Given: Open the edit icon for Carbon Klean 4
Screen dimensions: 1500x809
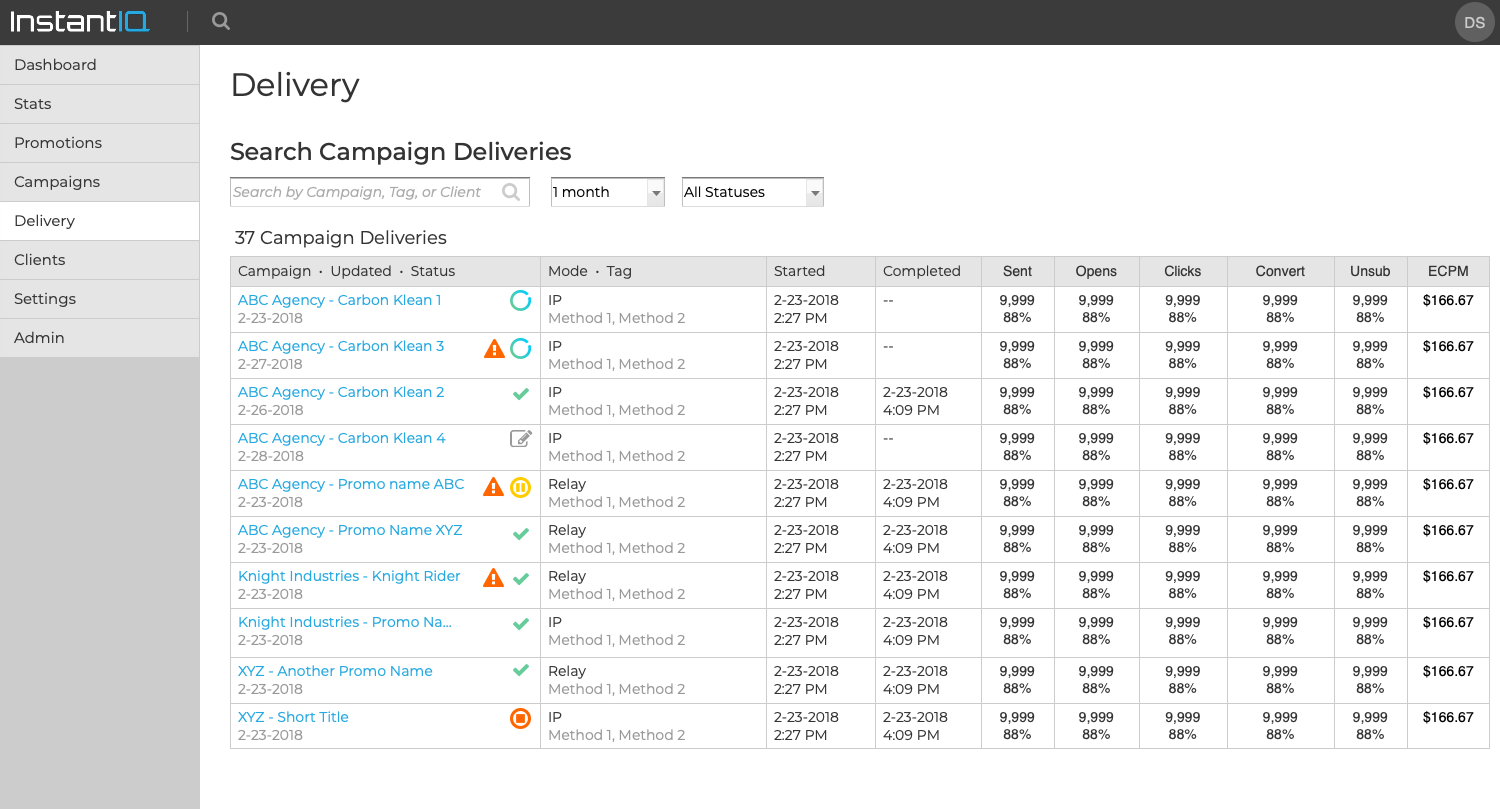Looking at the screenshot, I should point(519,439).
